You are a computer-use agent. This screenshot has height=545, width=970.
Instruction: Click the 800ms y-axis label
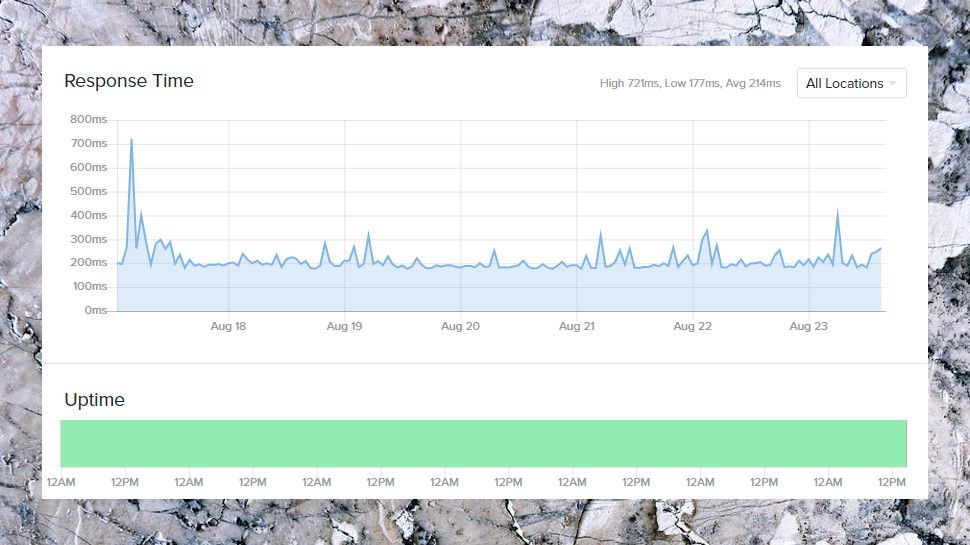88,119
